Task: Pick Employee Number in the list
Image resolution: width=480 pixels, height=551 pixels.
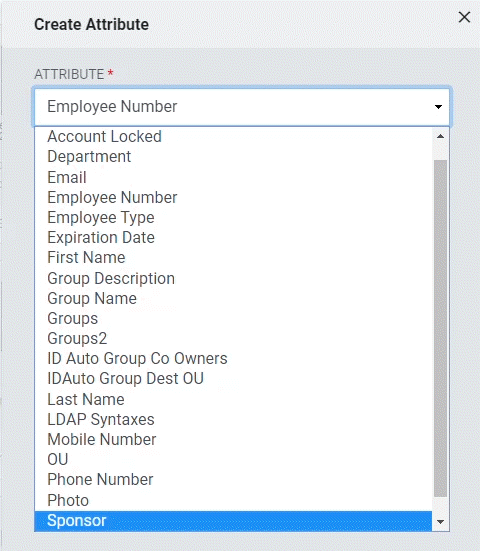Action: [x=233, y=197]
